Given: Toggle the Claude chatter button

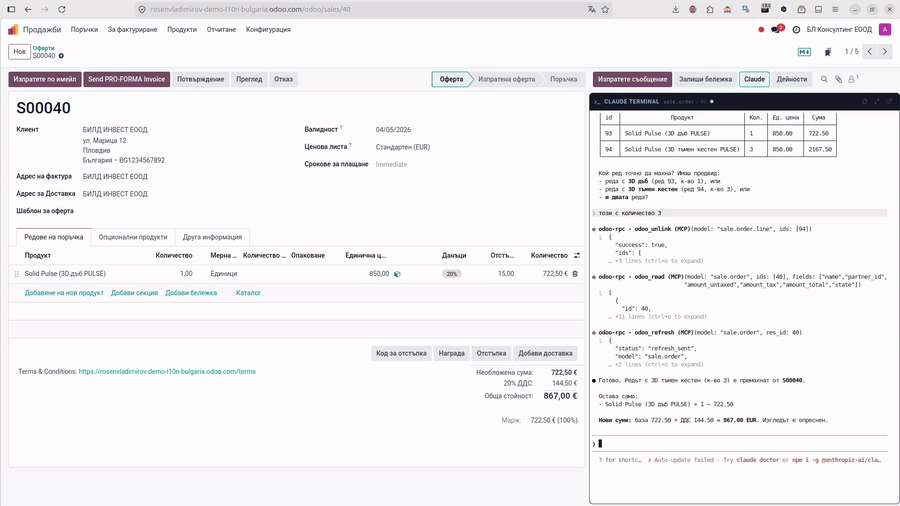Looking at the screenshot, I should 754,79.
